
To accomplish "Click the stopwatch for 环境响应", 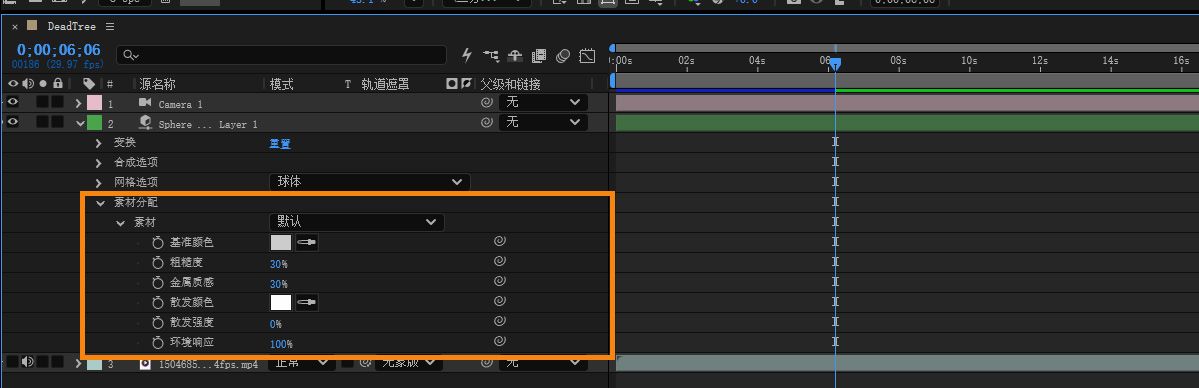I will 158,342.
